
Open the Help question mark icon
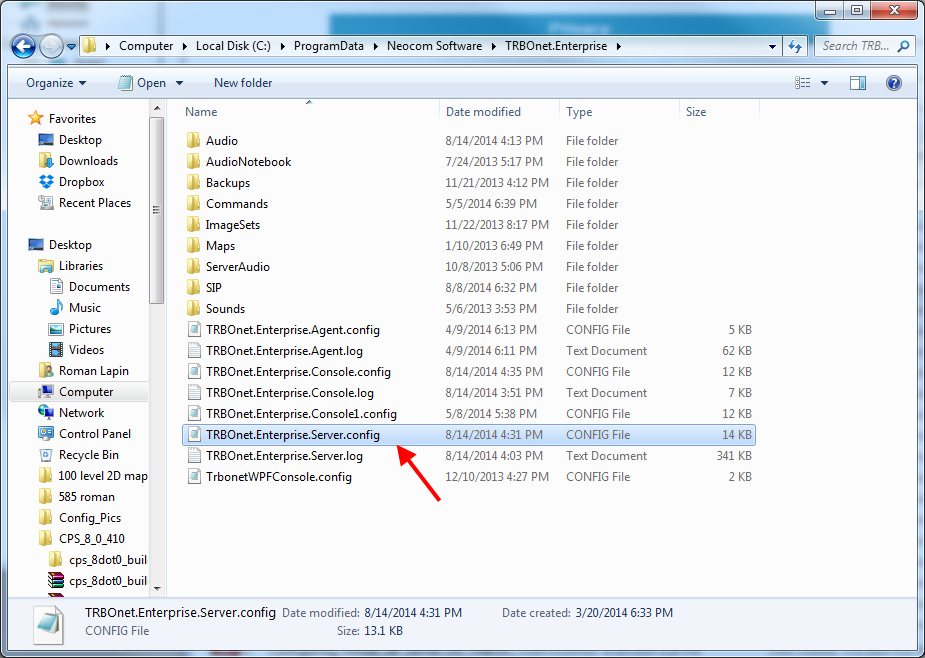(894, 83)
